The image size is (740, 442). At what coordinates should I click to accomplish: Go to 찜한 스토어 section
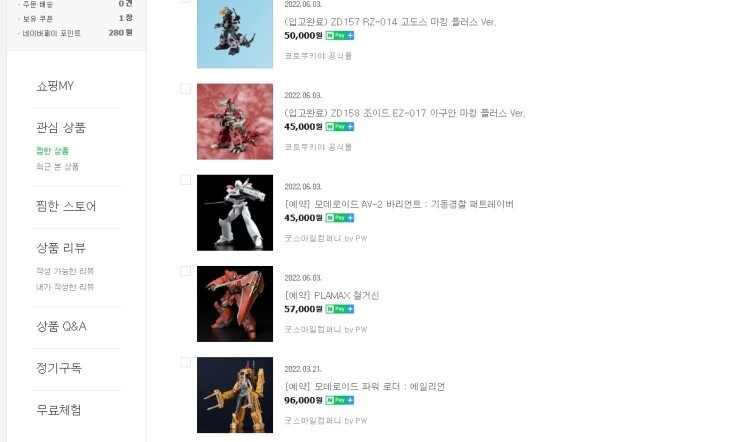pyautogui.click(x=66, y=207)
